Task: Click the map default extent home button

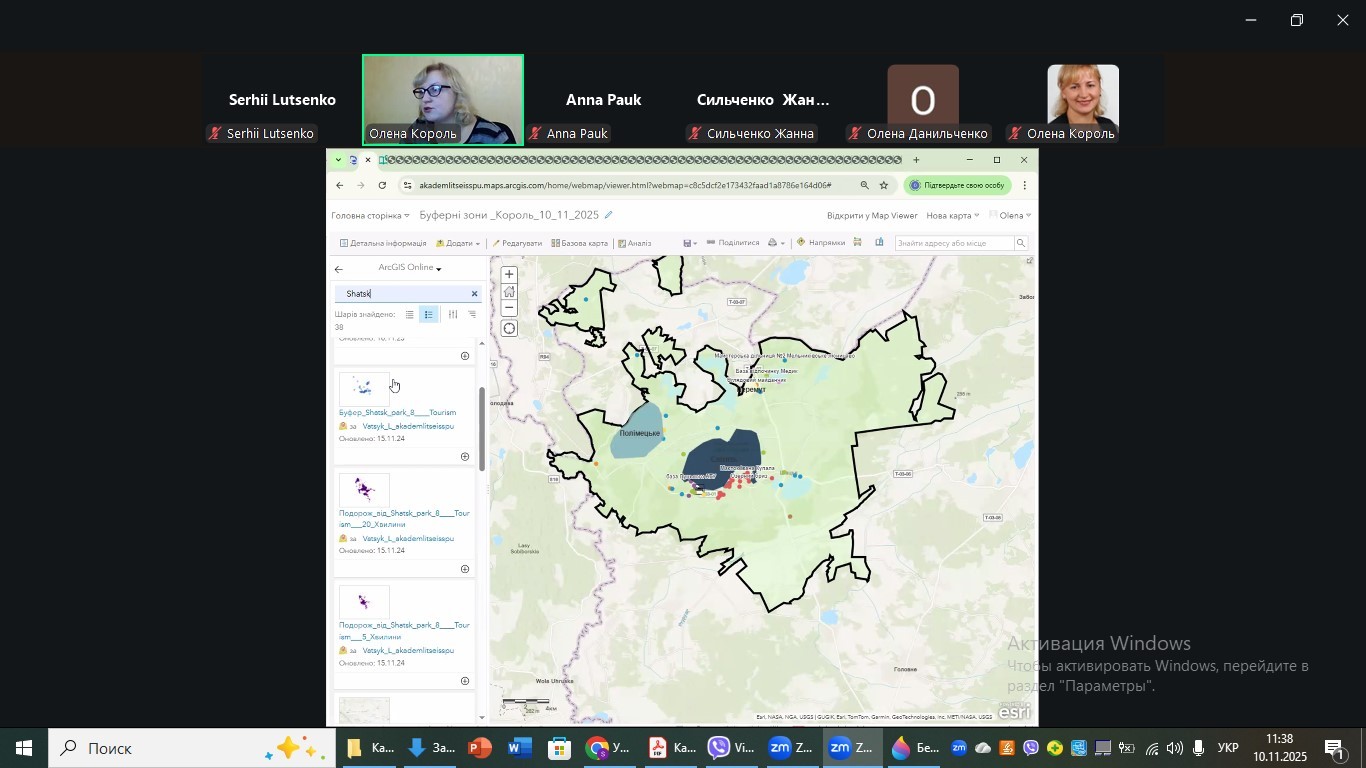Action: pos(509,292)
